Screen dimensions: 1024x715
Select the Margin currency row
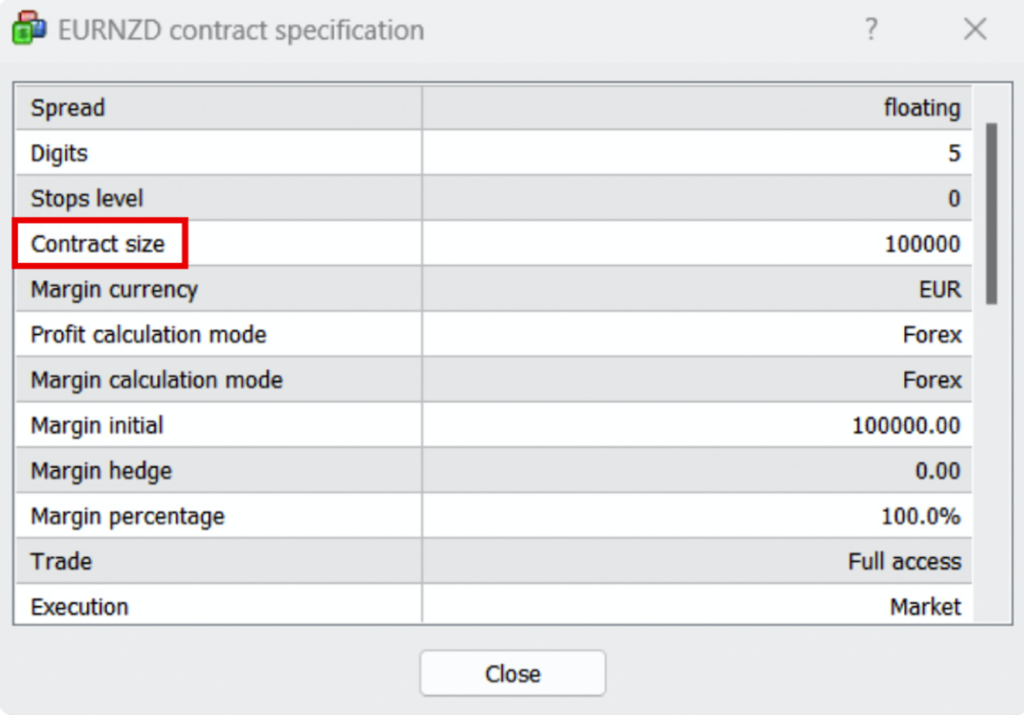click(494, 289)
